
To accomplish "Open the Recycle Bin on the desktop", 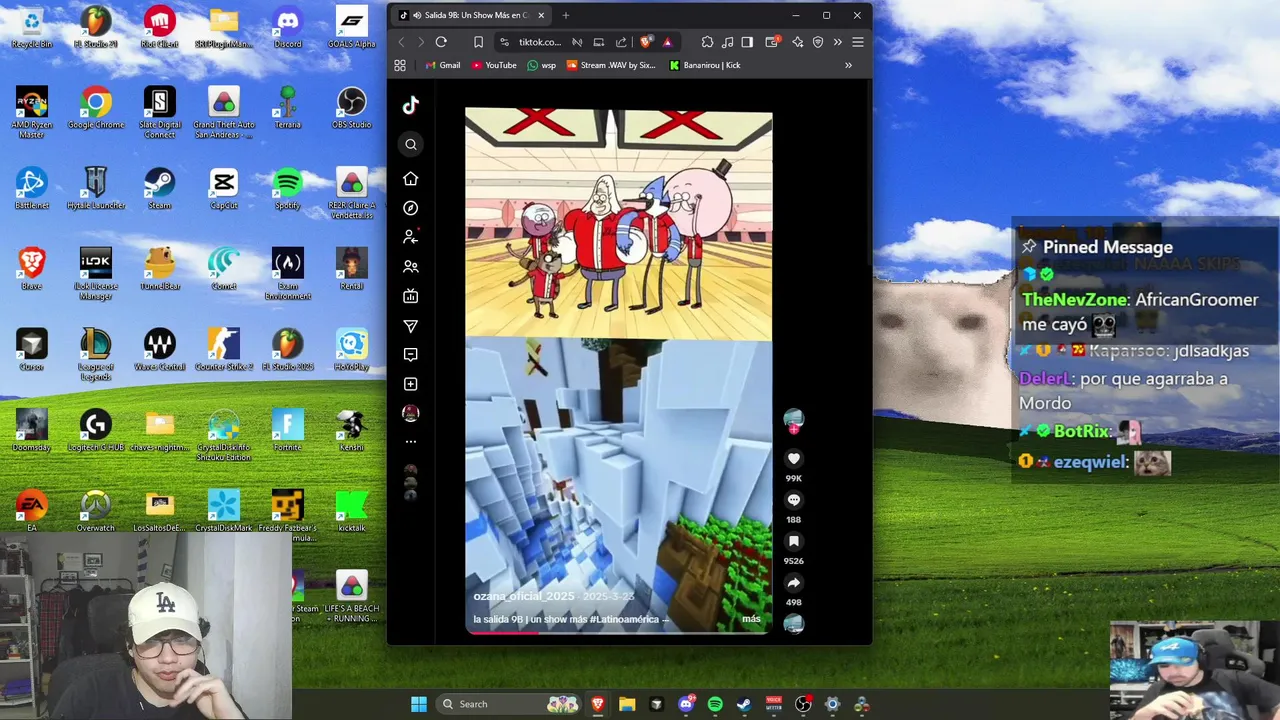I will 32,28.
